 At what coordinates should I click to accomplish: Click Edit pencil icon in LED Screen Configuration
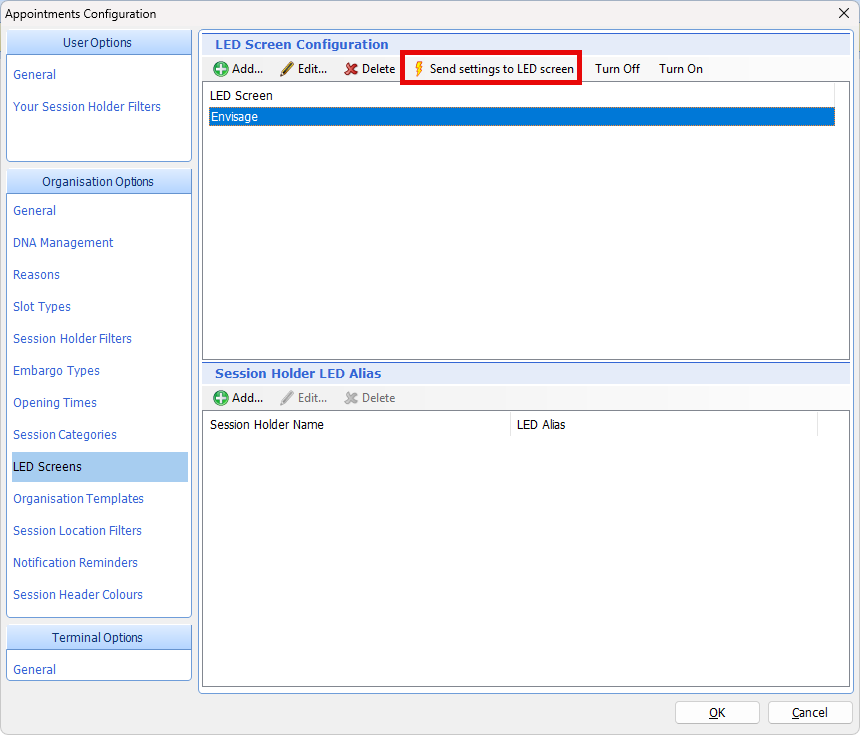pos(287,69)
